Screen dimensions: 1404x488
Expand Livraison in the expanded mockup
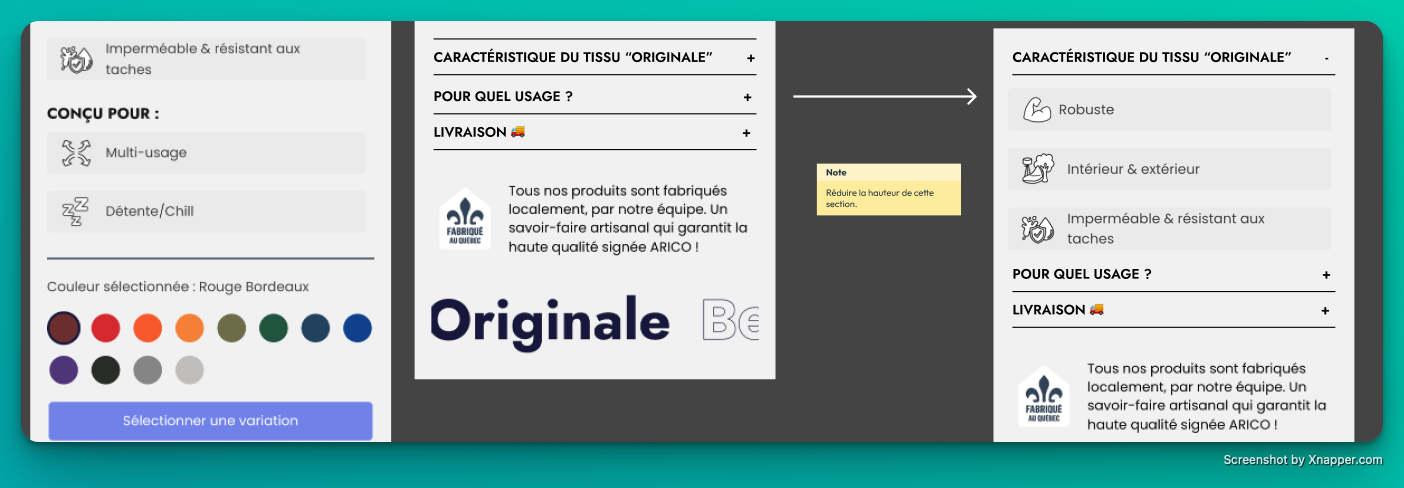1325,311
